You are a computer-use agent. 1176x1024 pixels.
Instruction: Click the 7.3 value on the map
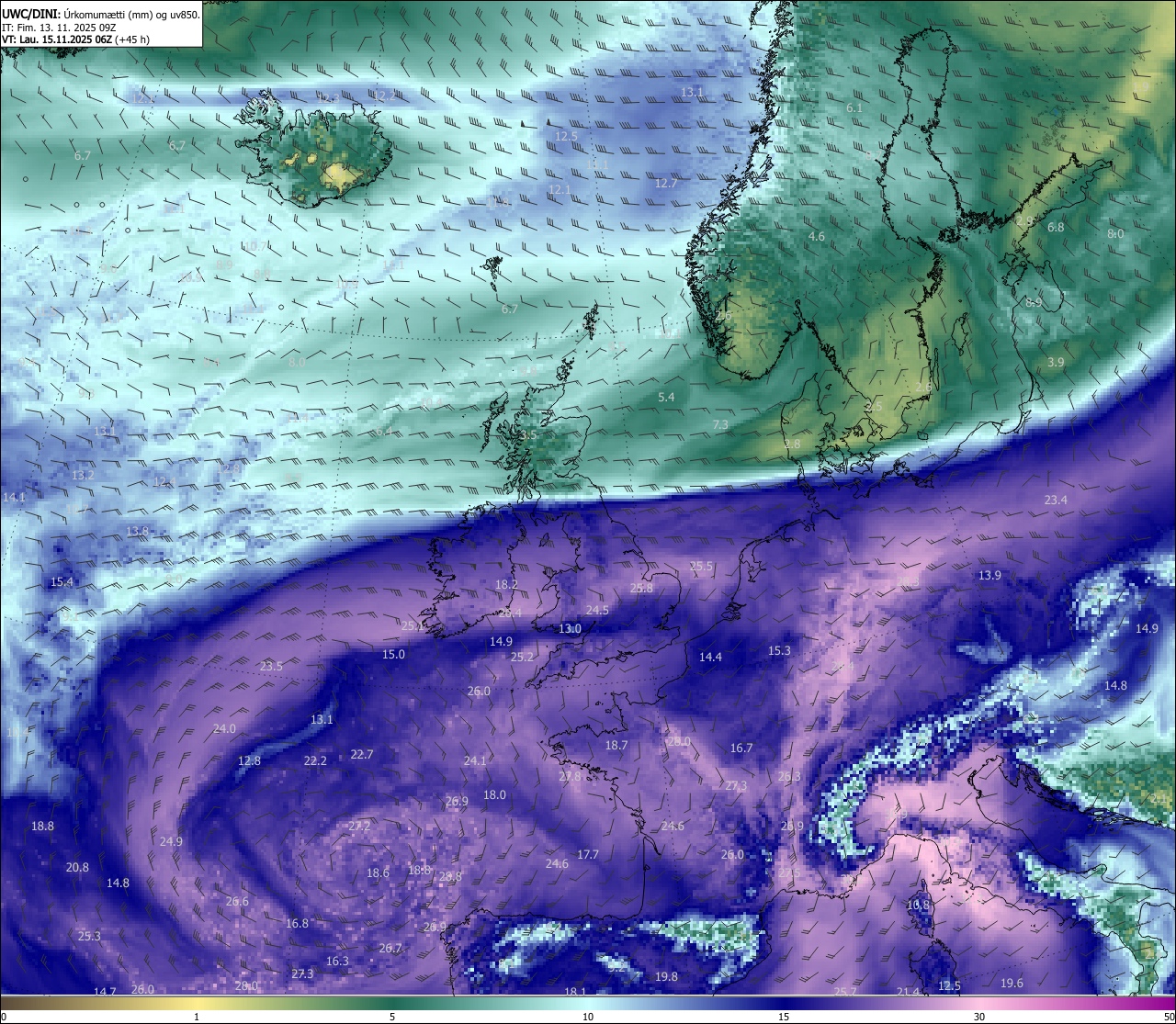point(720,425)
